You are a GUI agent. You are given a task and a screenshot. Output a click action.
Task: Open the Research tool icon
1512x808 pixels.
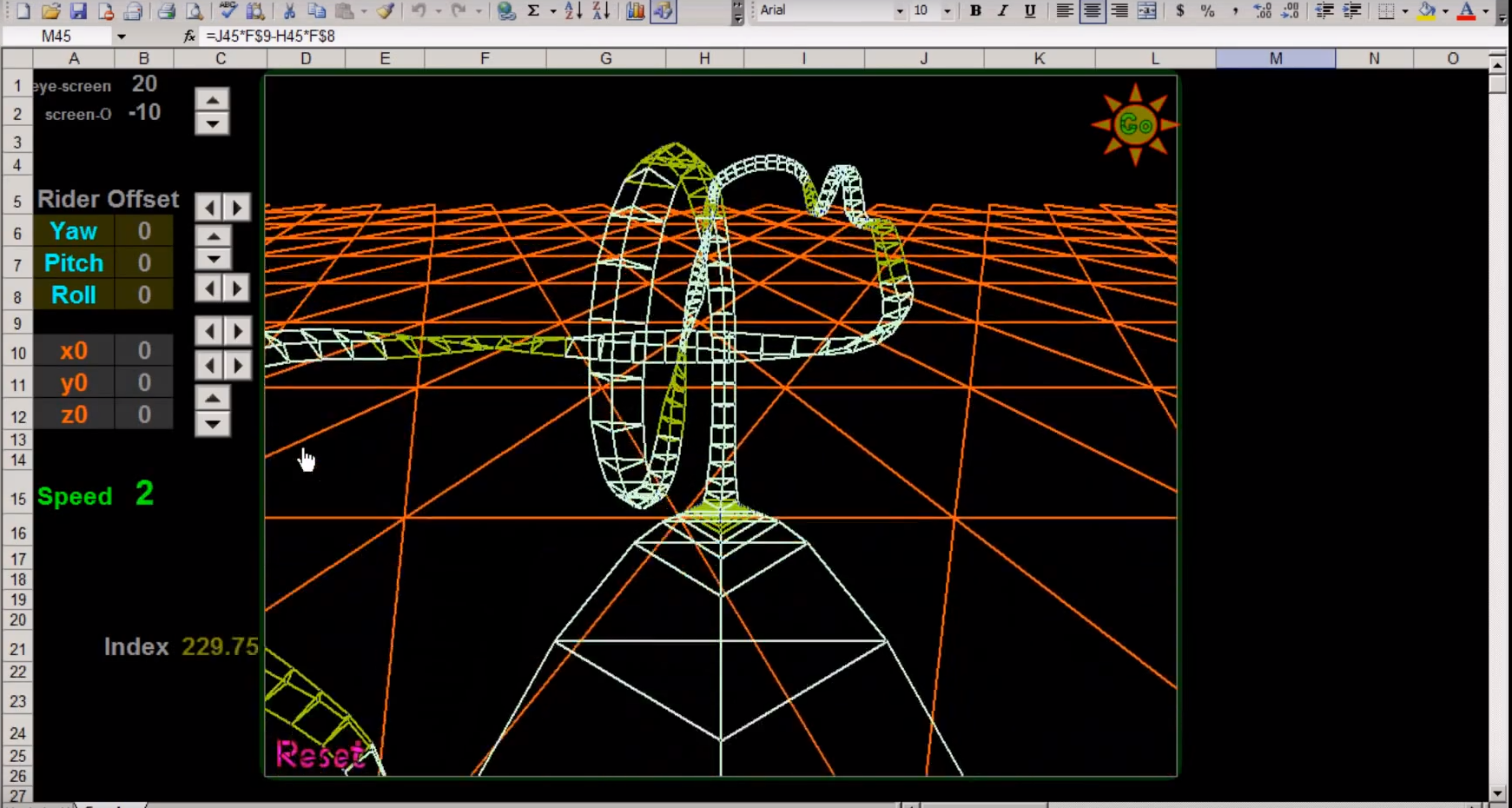pos(255,11)
